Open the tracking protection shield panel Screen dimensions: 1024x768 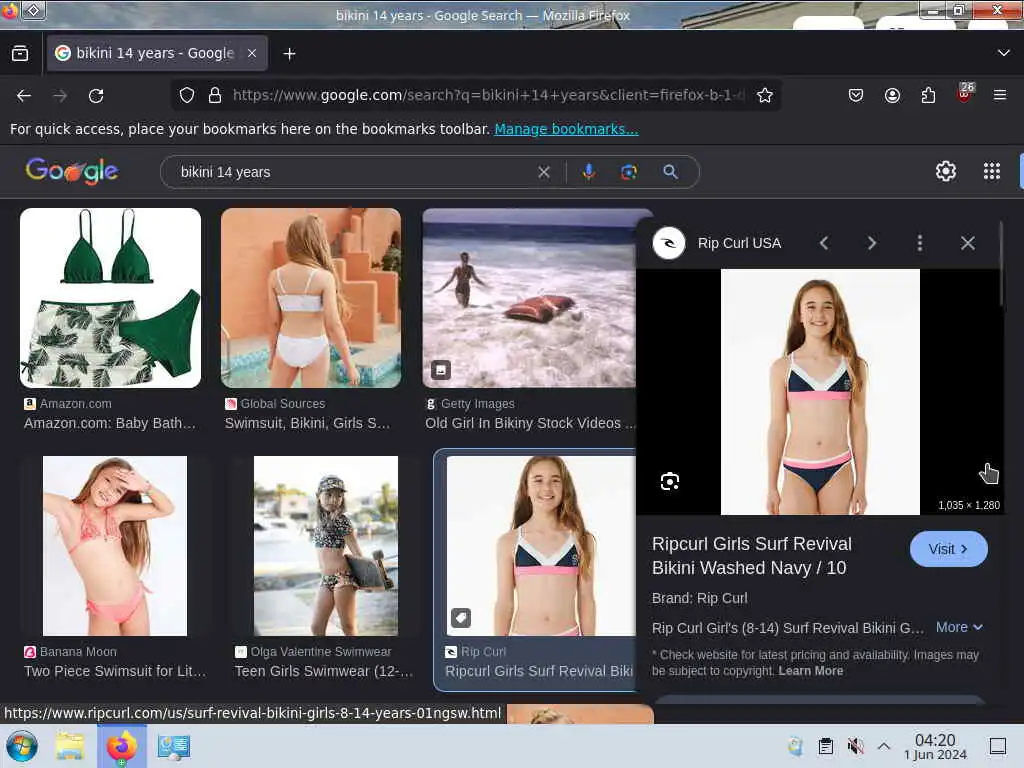(x=187, y=95)
